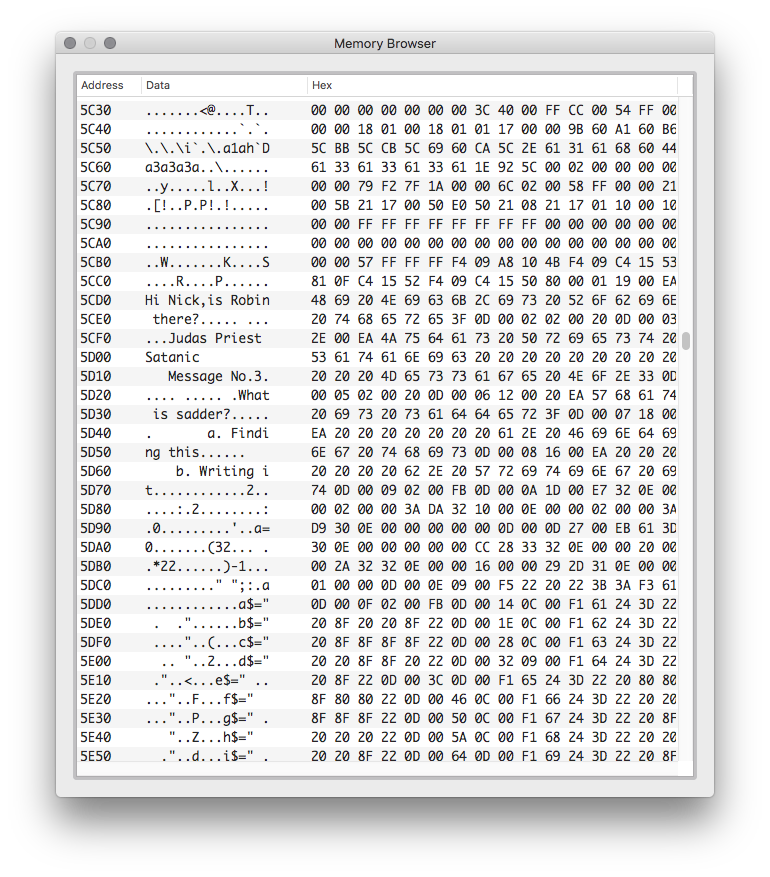
Task: Click data text '.What' in row 5D20
Action: coord(250,395)
